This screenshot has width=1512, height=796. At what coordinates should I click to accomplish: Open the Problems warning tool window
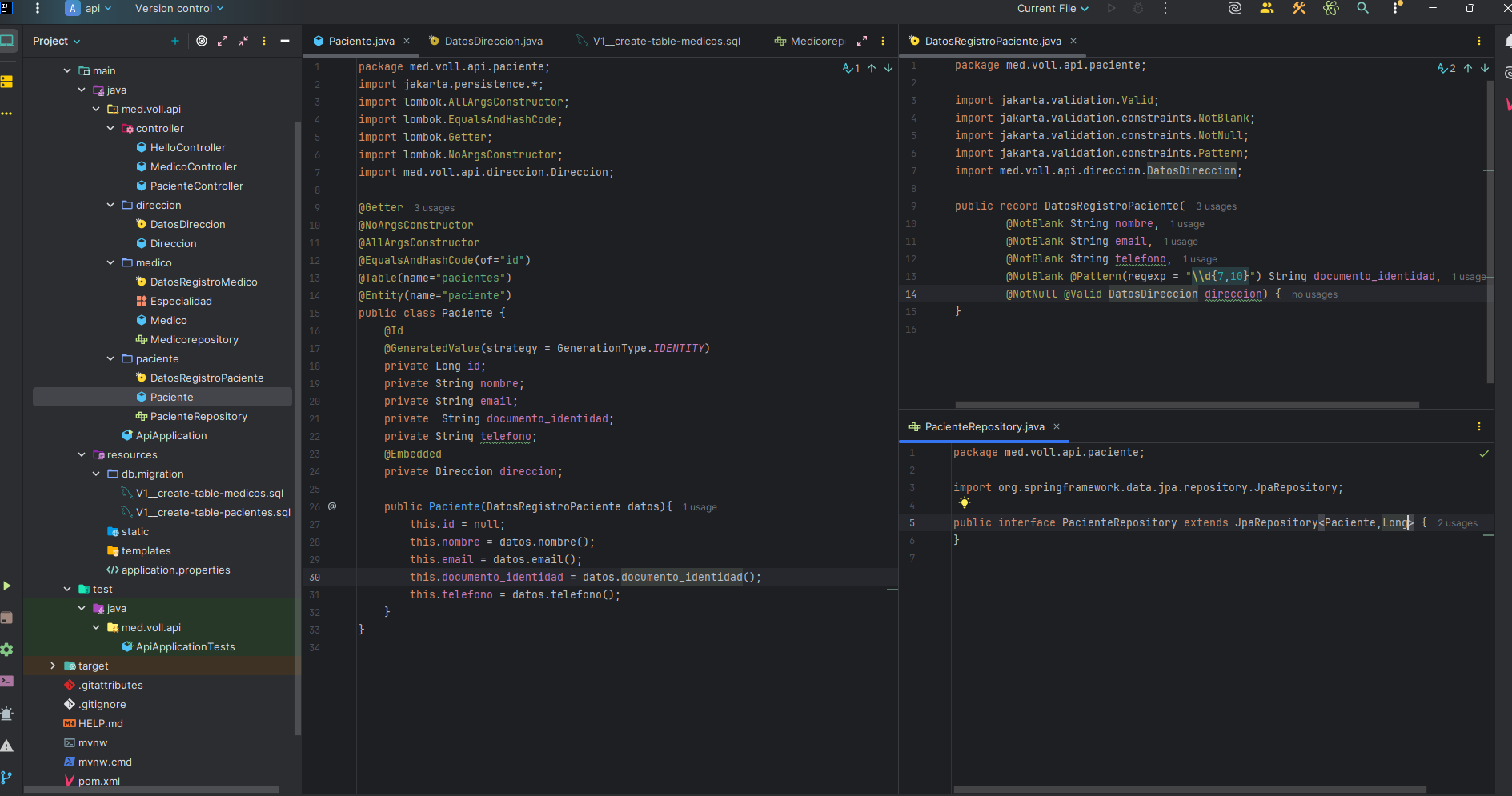click(x=6, y=746)
